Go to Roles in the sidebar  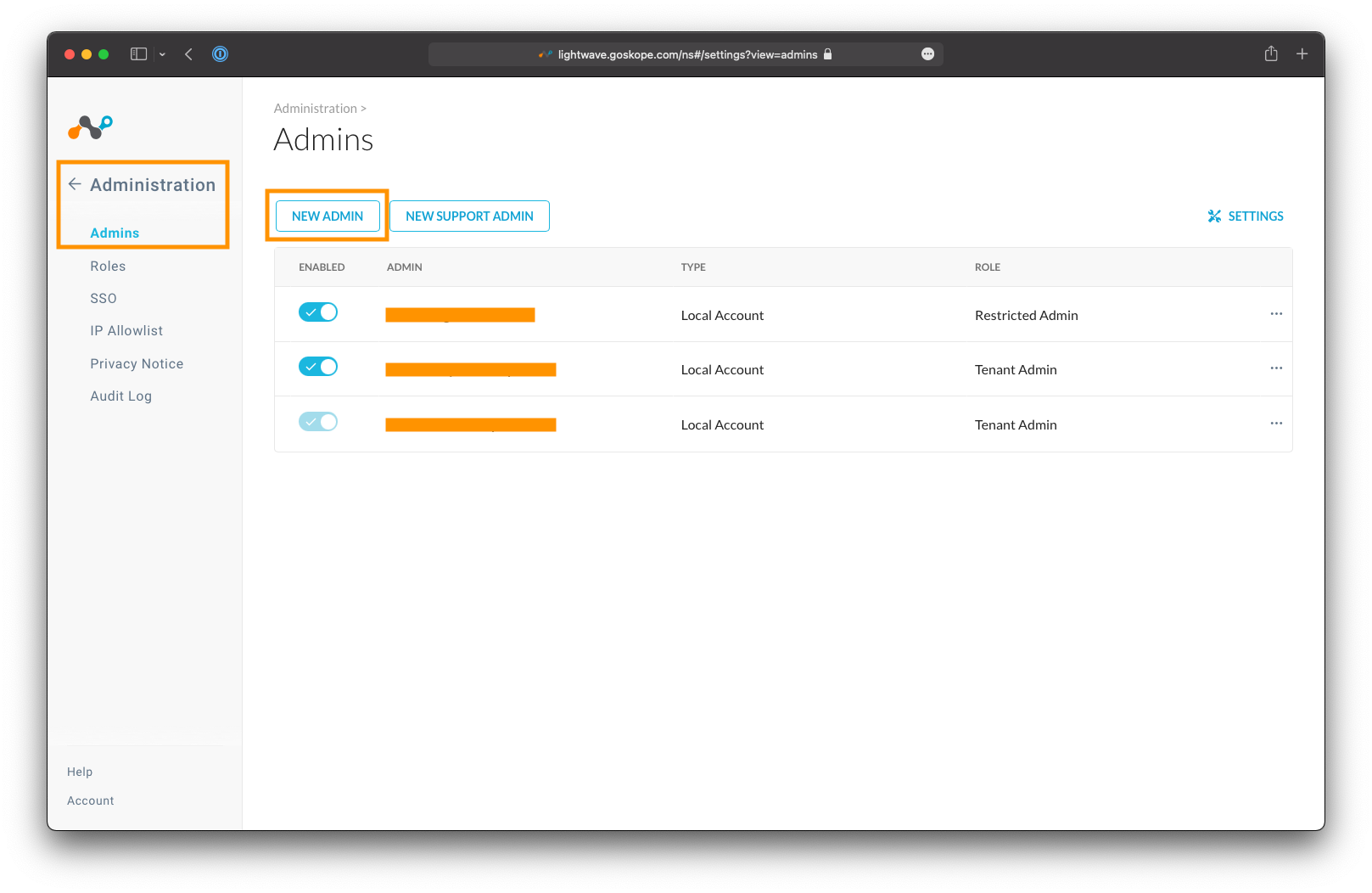108,267
